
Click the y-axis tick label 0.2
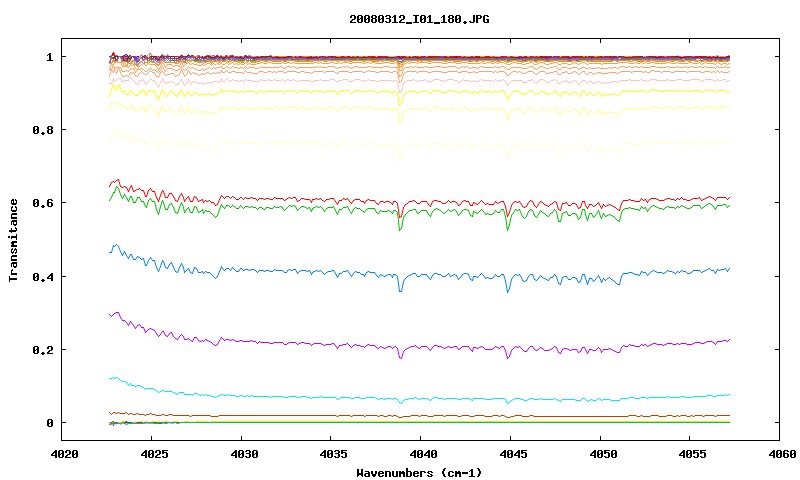[43, 350]
